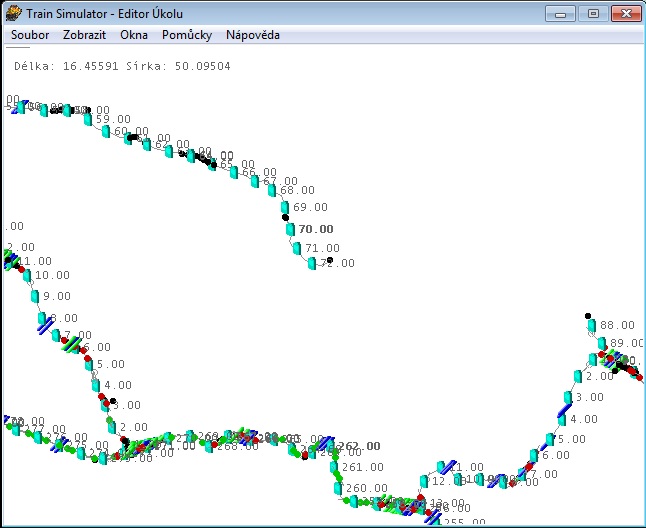This screenshot has height=528, width=646.
Task: Open the Pomůcky menu
Action: (187, 35)
